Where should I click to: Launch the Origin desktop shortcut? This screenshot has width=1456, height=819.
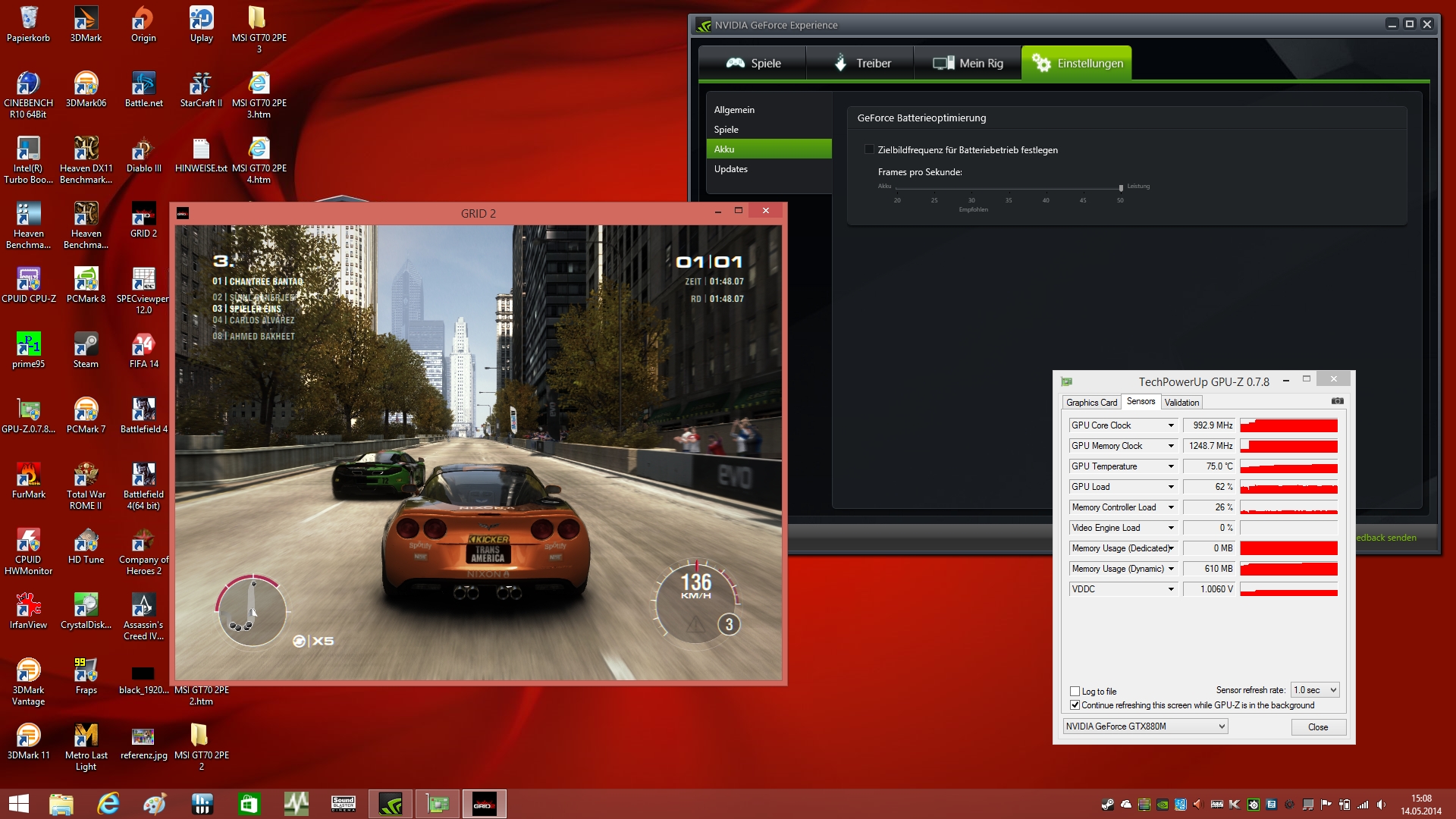coord(143,24)
